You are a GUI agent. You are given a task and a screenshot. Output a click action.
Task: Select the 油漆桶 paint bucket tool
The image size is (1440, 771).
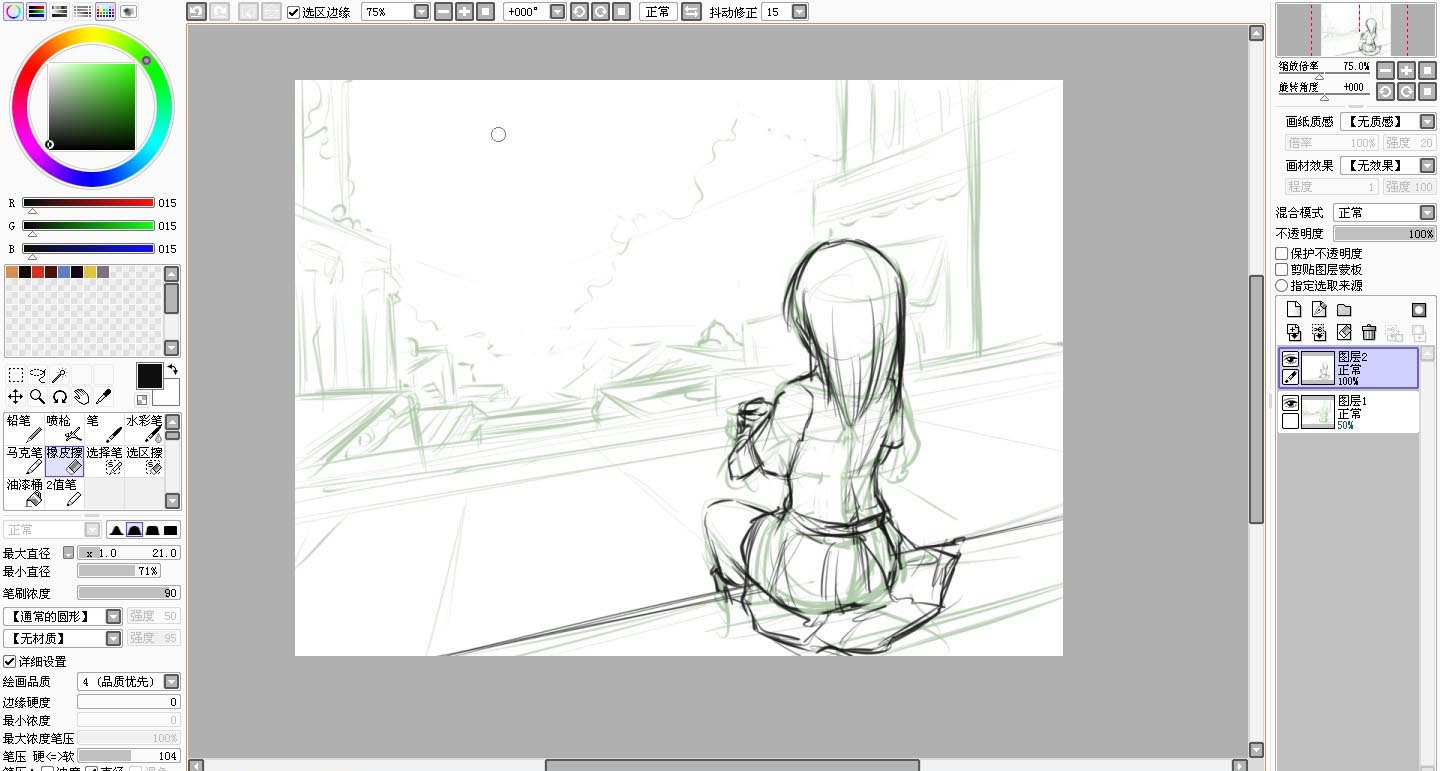point(24,493)
